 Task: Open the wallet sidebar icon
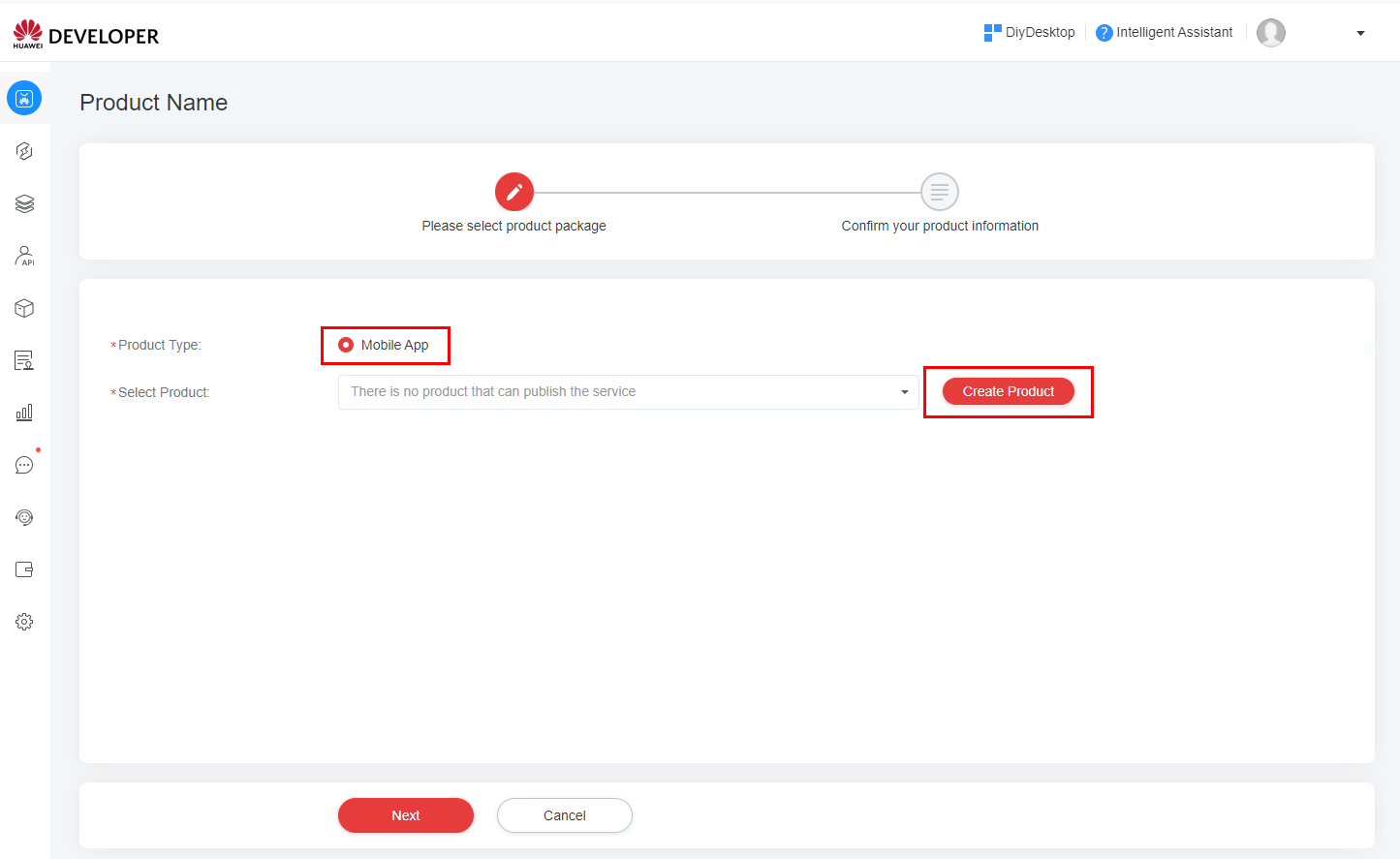point(24,569)
